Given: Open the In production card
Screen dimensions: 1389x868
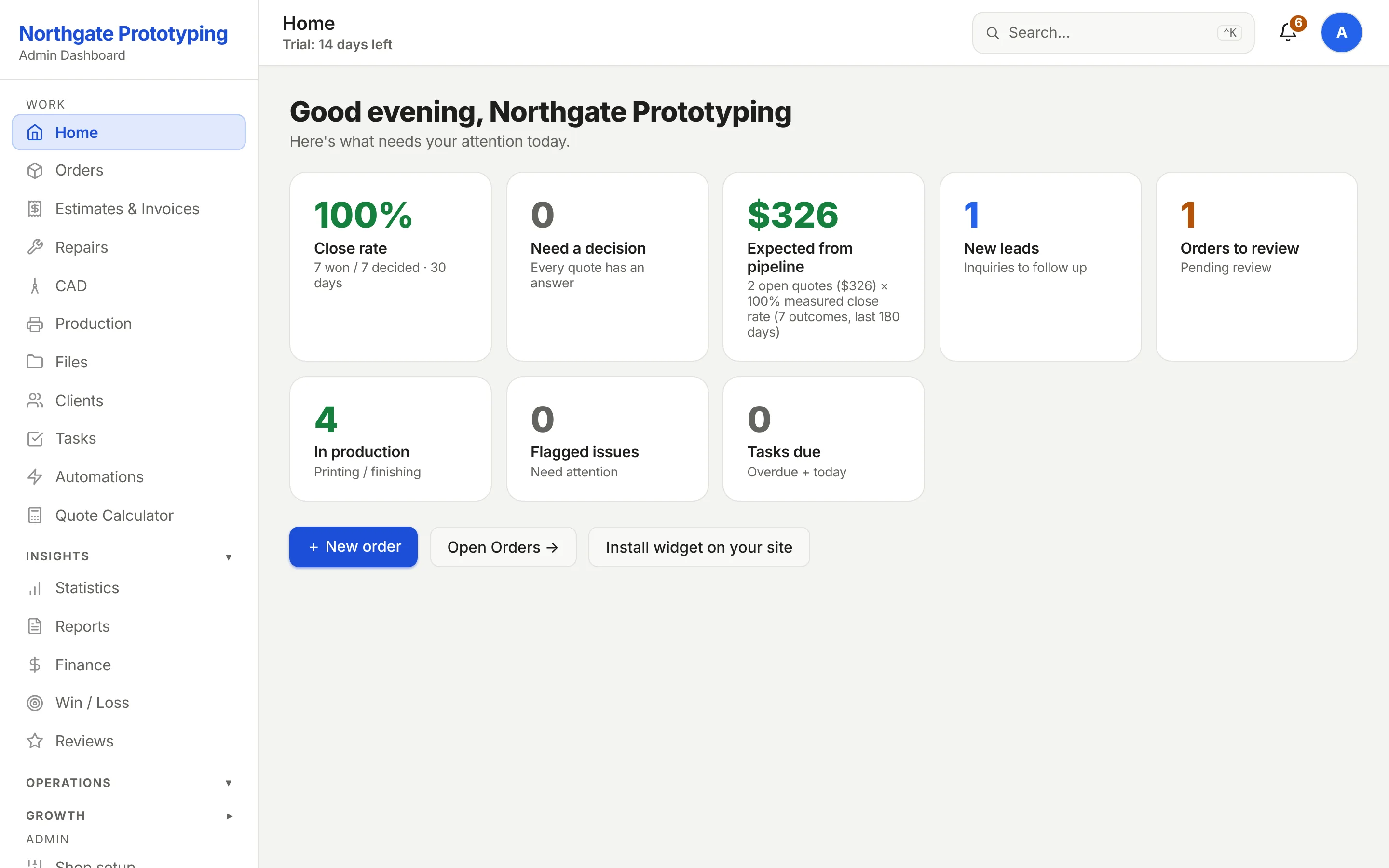Looking at the screenshot, I should [x=390, y=439].
